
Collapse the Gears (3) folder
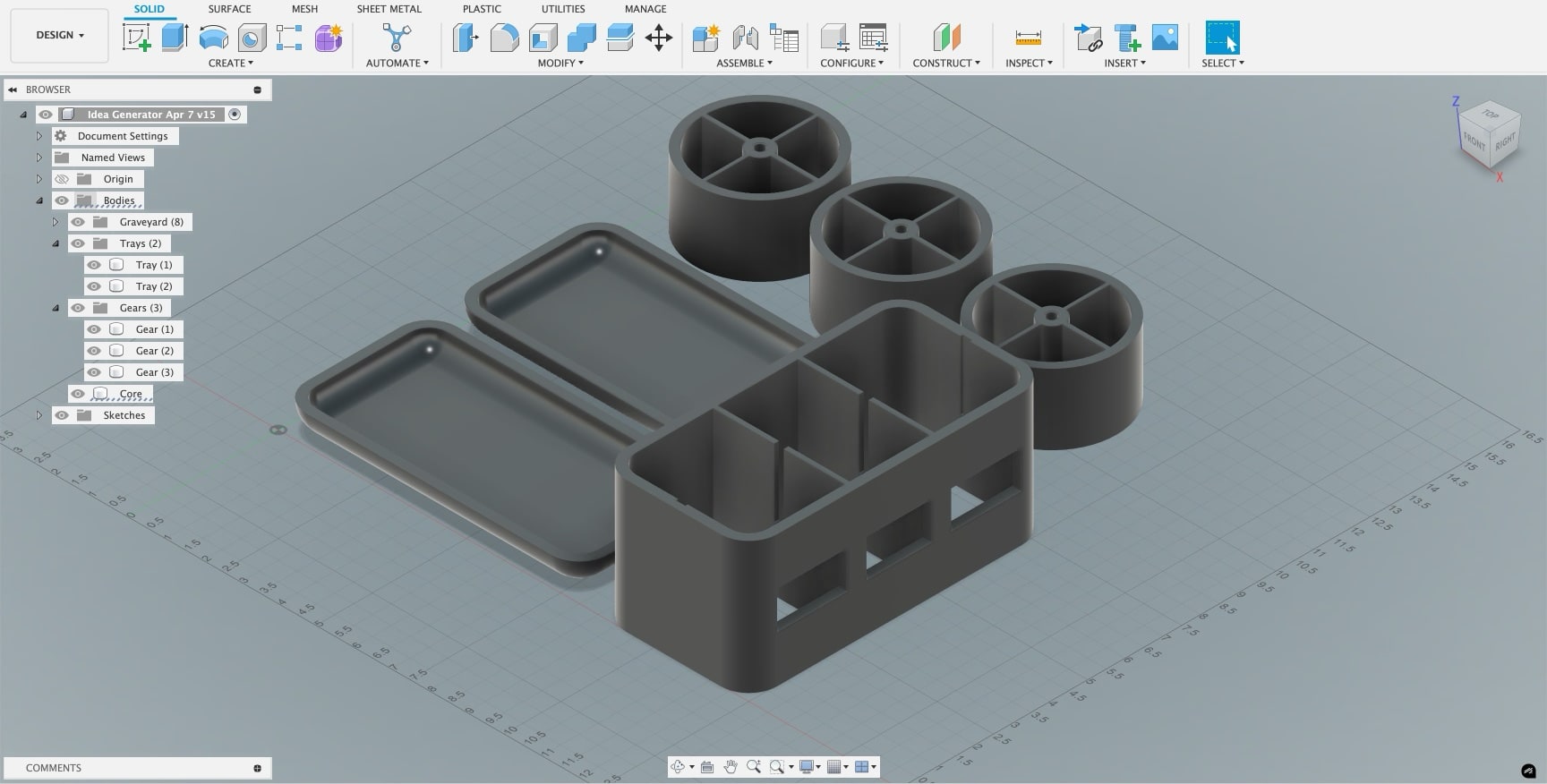pos(56,308)
